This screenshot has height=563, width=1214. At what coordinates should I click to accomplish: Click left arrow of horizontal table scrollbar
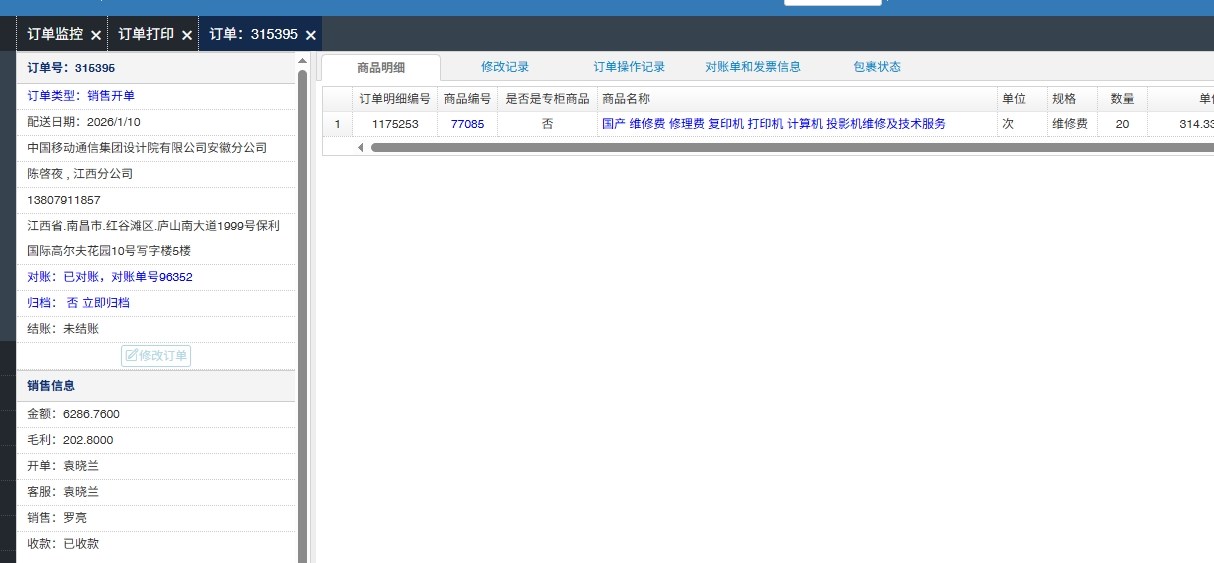361,147
